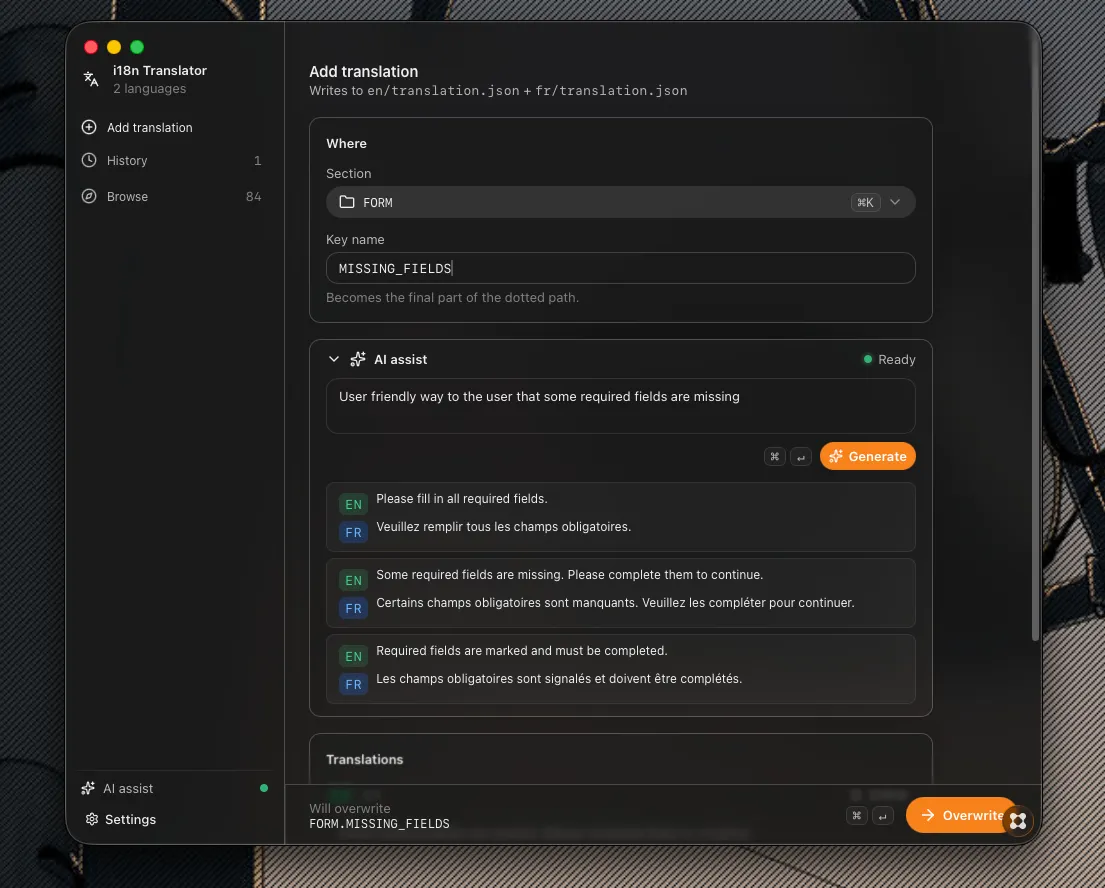Image resolution: width=1105 pixels, height=888 pixels.
Task: Click the sparkle icon in the AI assist panel header
Action: (358, 359)
